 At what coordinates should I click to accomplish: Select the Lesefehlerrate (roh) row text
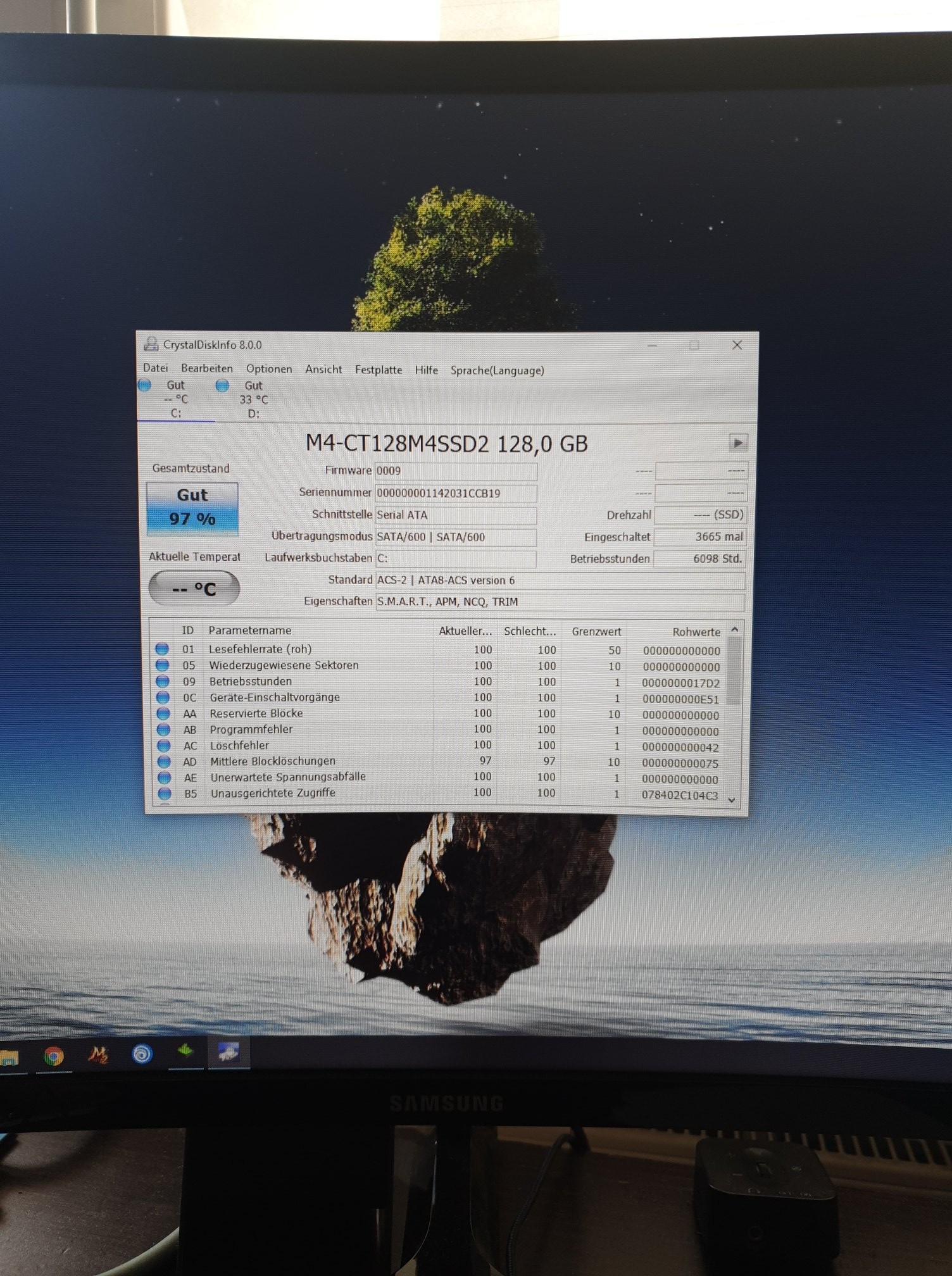point(260,649)
